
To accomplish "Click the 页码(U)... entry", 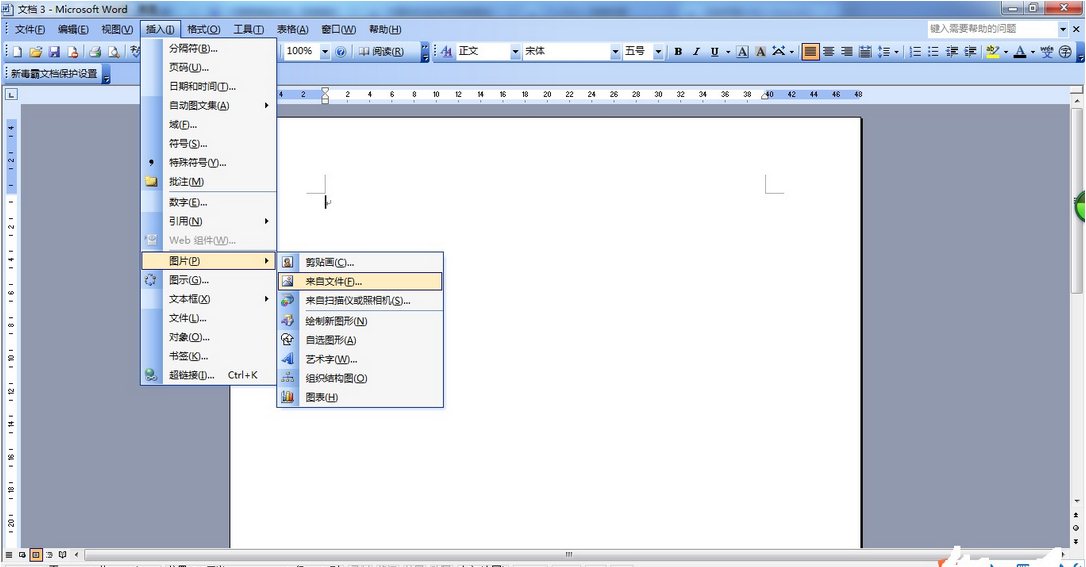I will click(209, 67).
